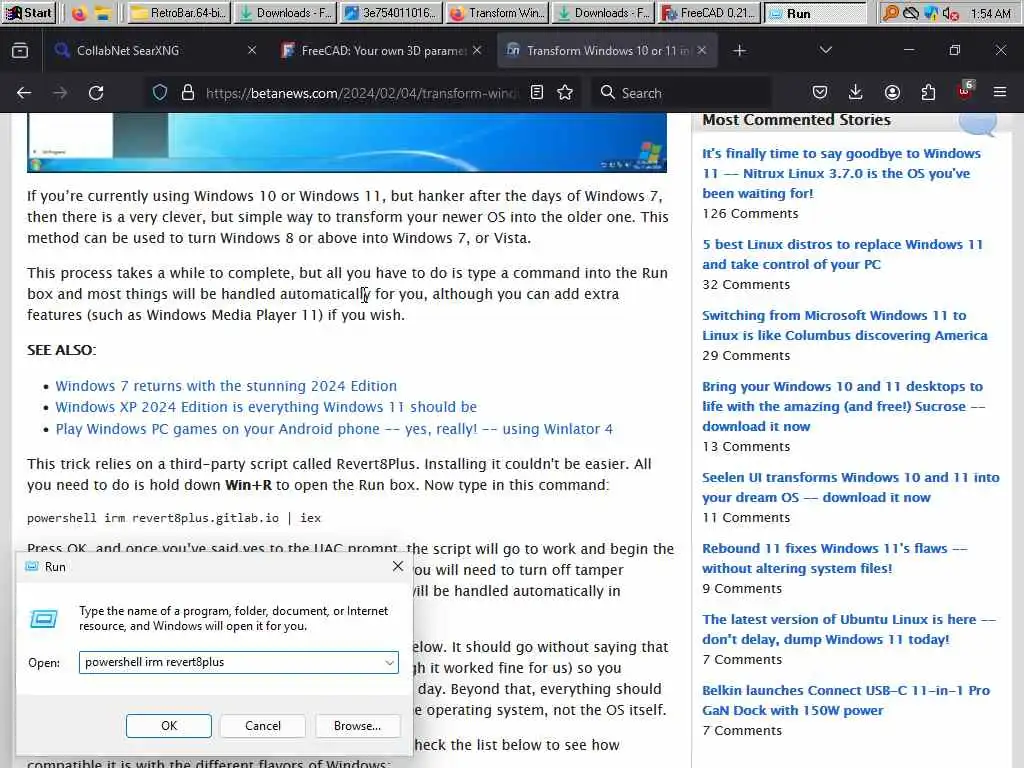Click the Start button on the taskbar
Viewport: 1024px width, 768px height.
29,12
